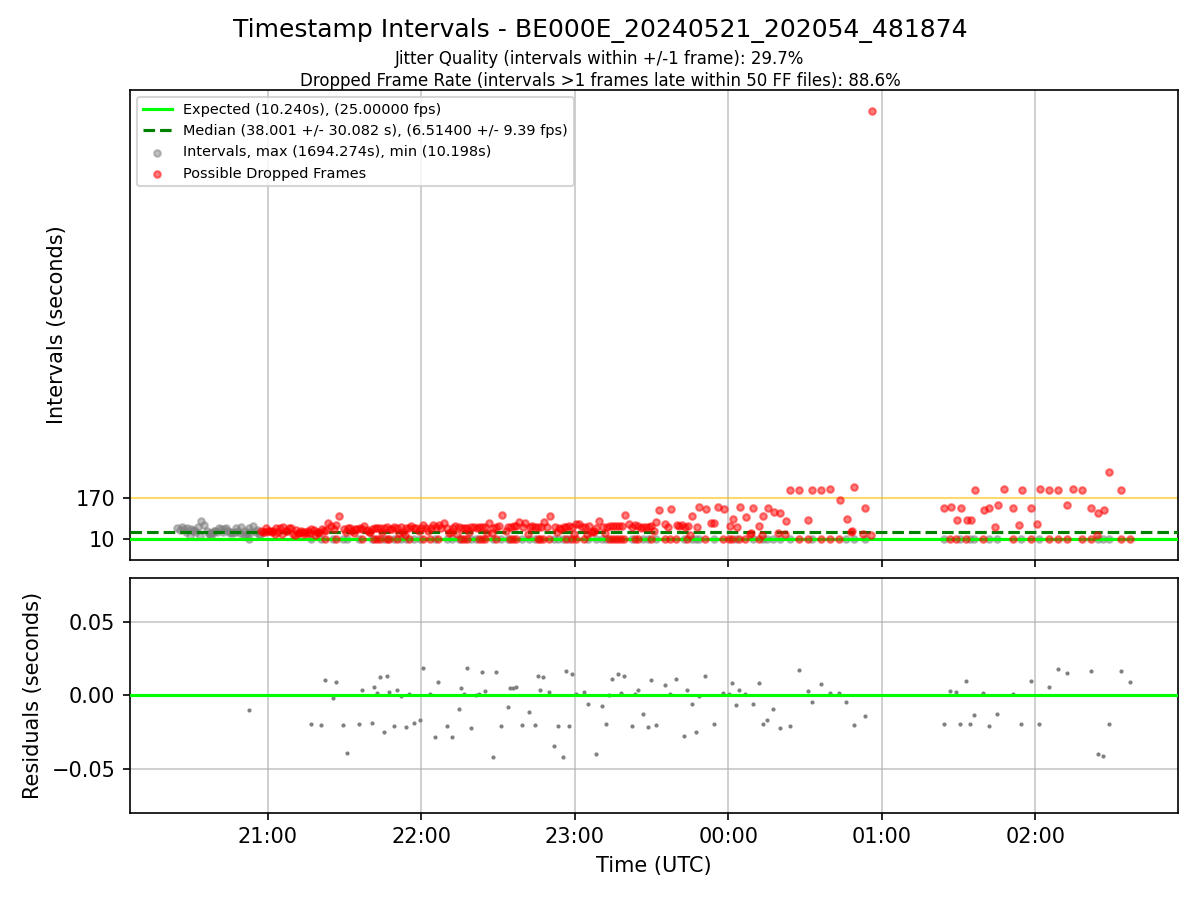
Task: Click the 0.05 tick label on the residuals axis
Action: coord(93,622)
